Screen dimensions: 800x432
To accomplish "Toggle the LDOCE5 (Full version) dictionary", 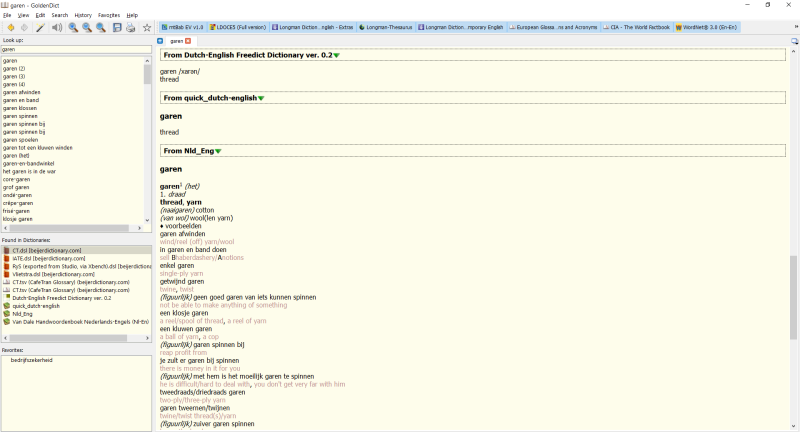I will (x=238, y=27).
